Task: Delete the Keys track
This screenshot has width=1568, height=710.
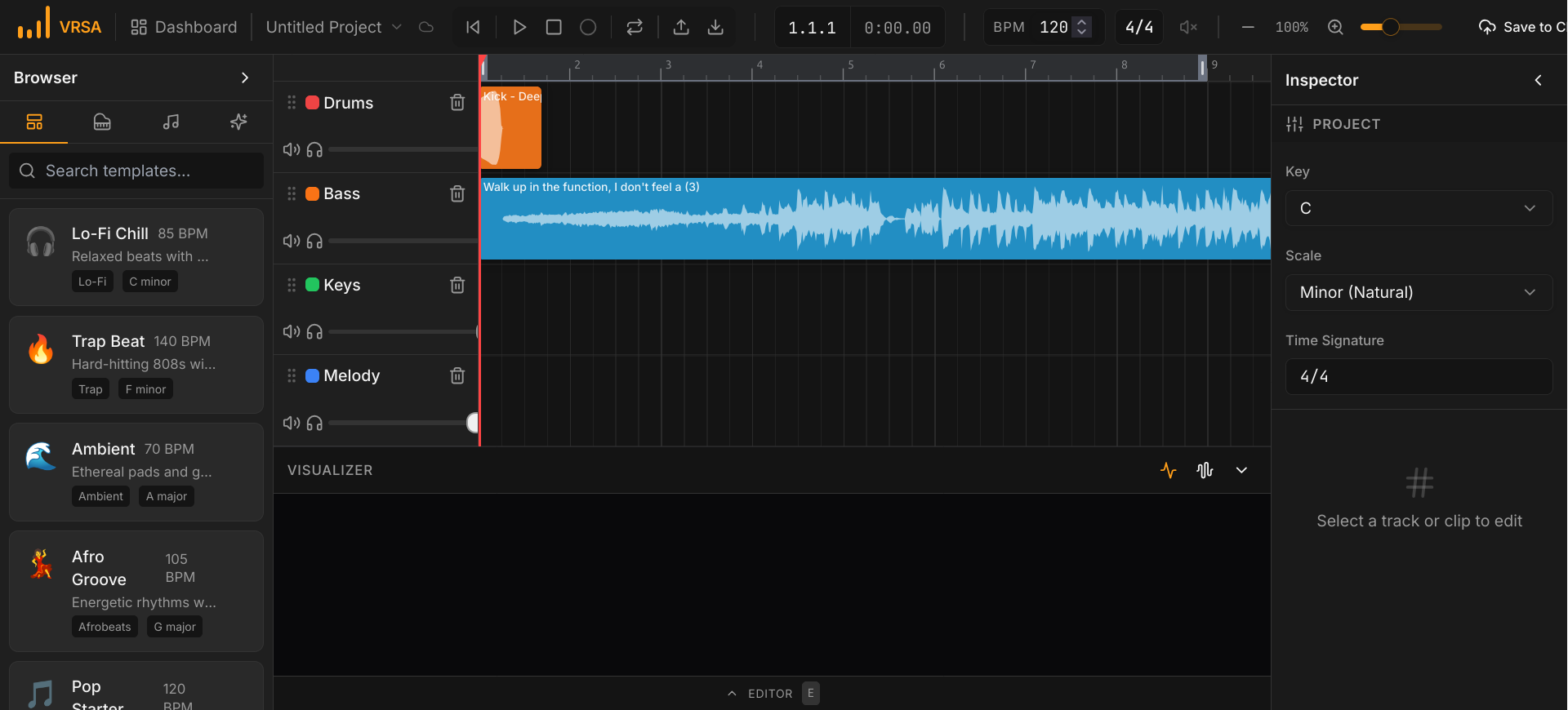Action: coord(457,285)
